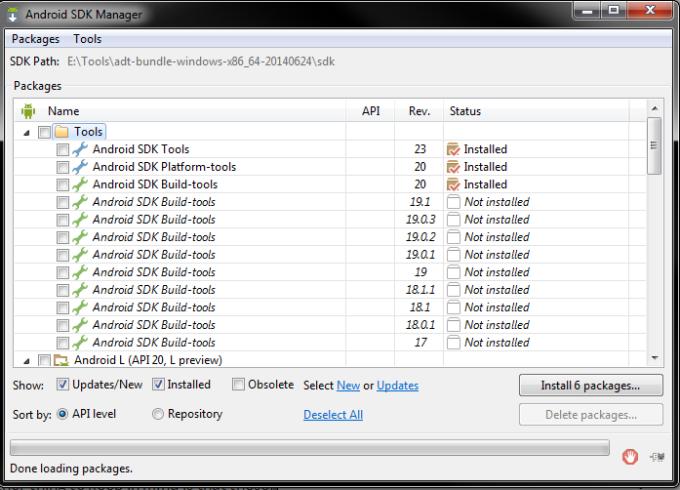The width and height of the screenshot is (680, 490).
Task: Check the Android SDK Tools checkbox
Action: [x=62, y=150]
